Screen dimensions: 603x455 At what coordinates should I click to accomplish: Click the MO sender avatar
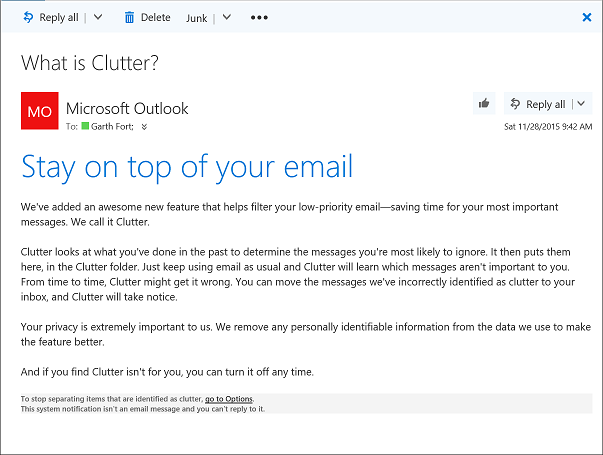[39, 111]
